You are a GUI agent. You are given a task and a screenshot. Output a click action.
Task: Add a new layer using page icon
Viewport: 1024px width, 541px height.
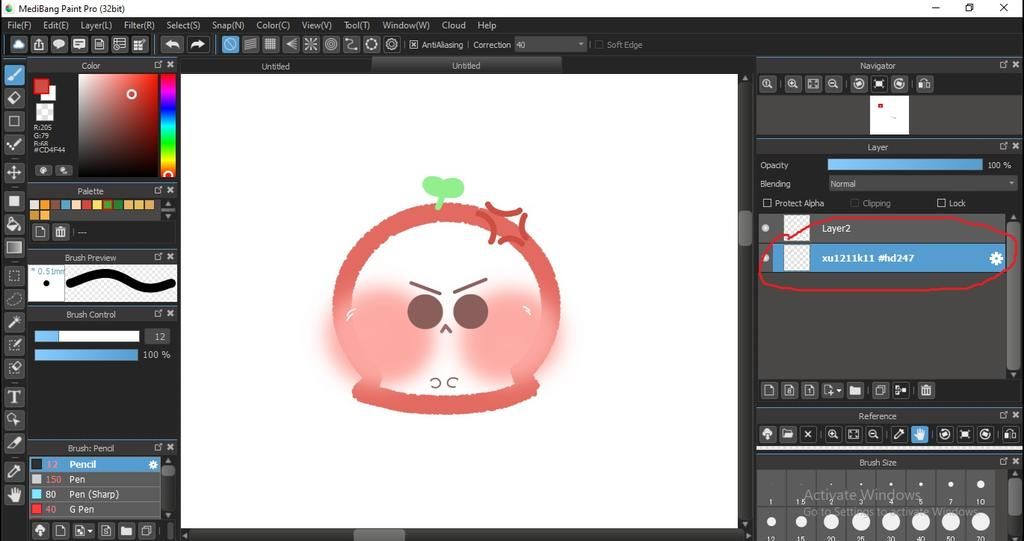coord(769,391)
